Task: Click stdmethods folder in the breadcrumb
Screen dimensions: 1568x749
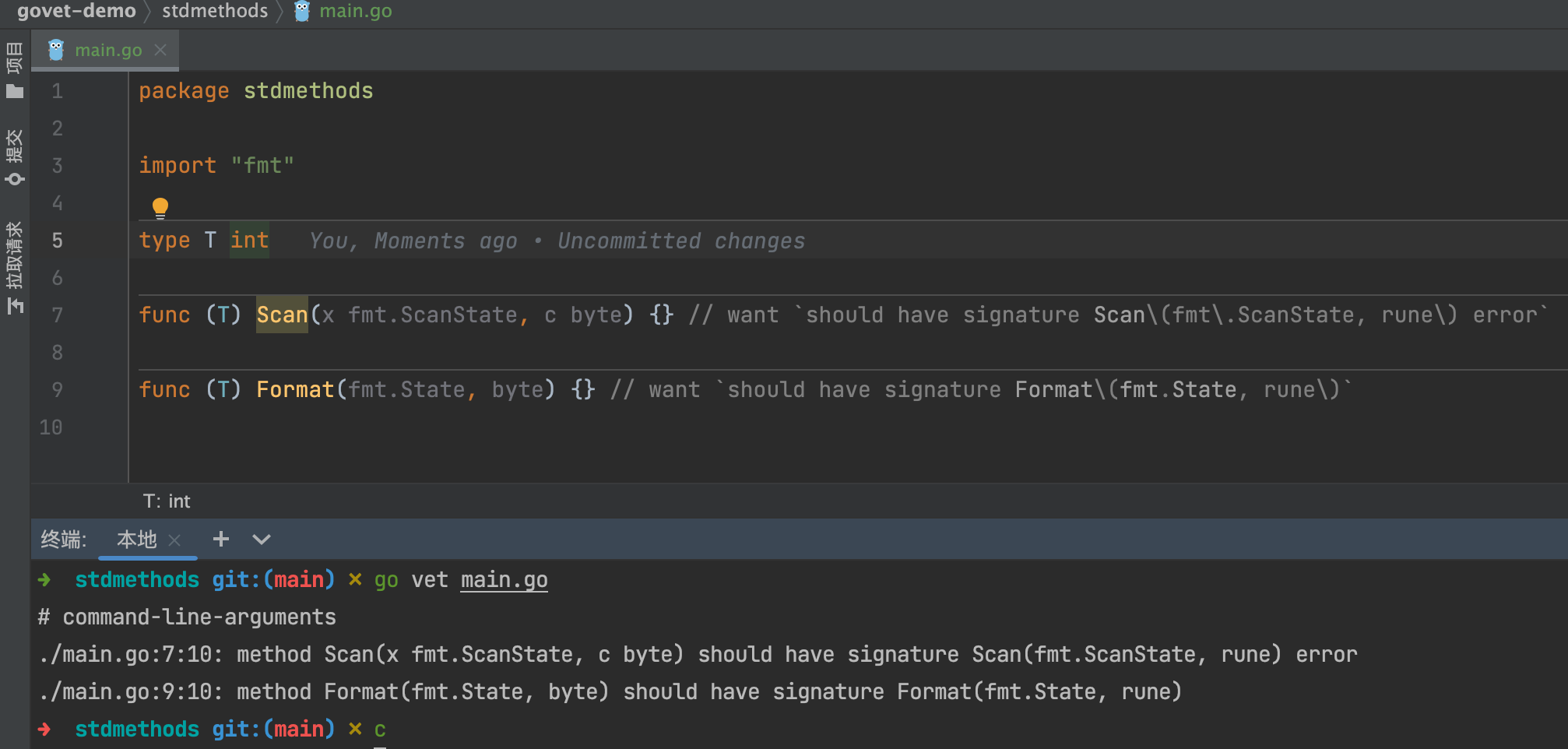Action: point(215,11)
